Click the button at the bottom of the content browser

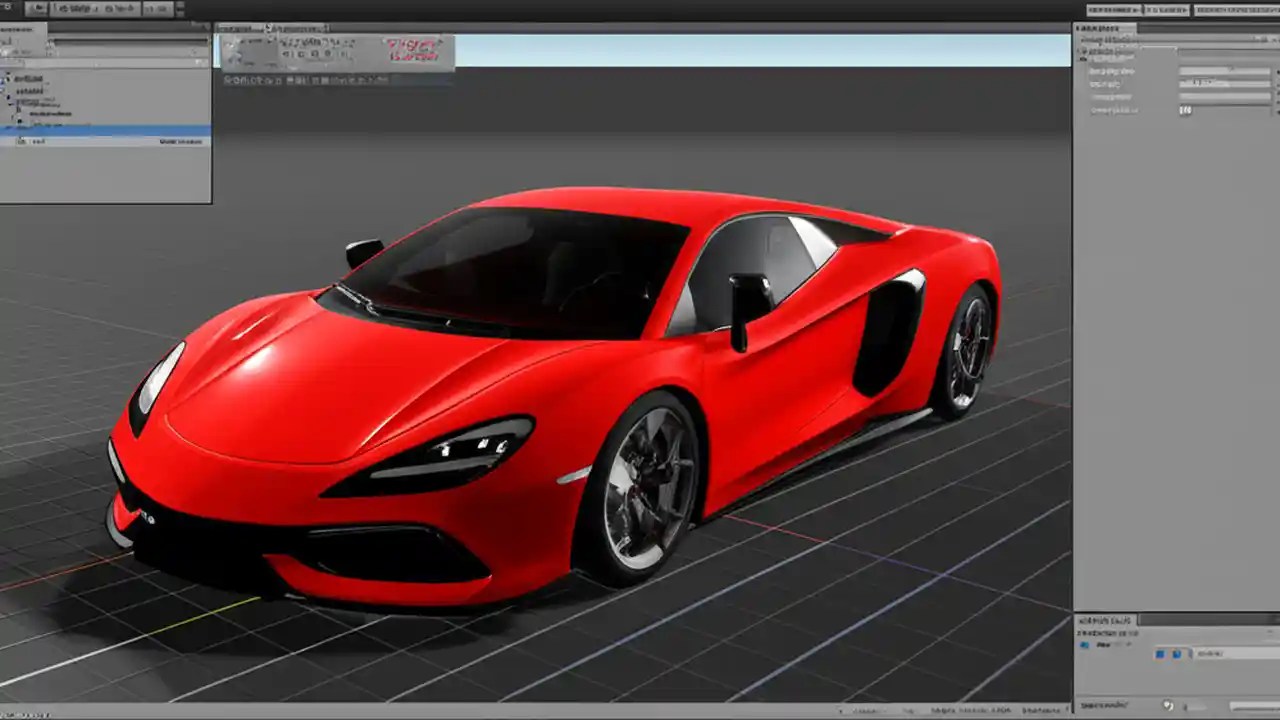pyautogui.click(x=1230, y=706)
